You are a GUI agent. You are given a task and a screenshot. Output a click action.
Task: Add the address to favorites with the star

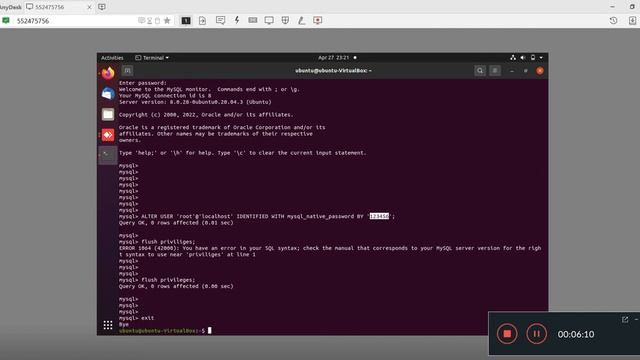167,20
